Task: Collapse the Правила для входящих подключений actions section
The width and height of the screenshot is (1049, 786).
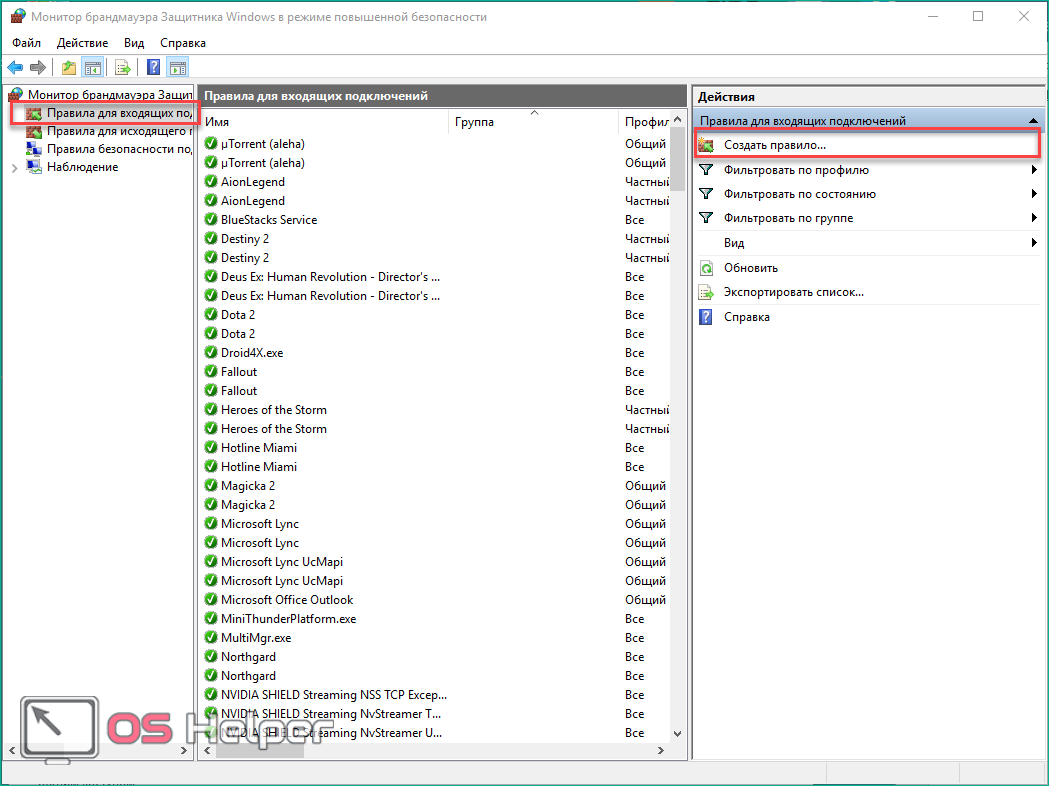Action: pos(1034,121)
